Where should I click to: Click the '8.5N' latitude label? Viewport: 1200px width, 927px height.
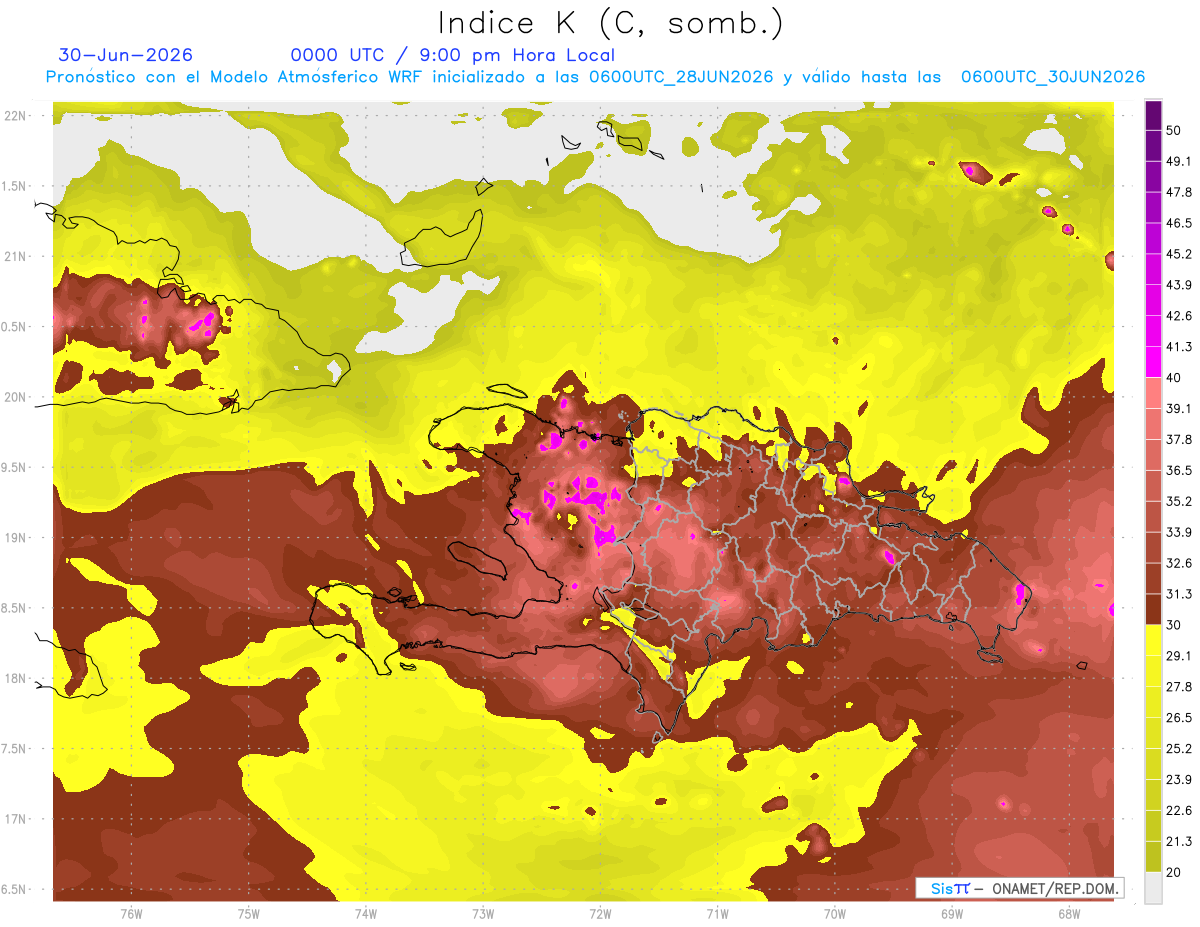tap(14, 608)
